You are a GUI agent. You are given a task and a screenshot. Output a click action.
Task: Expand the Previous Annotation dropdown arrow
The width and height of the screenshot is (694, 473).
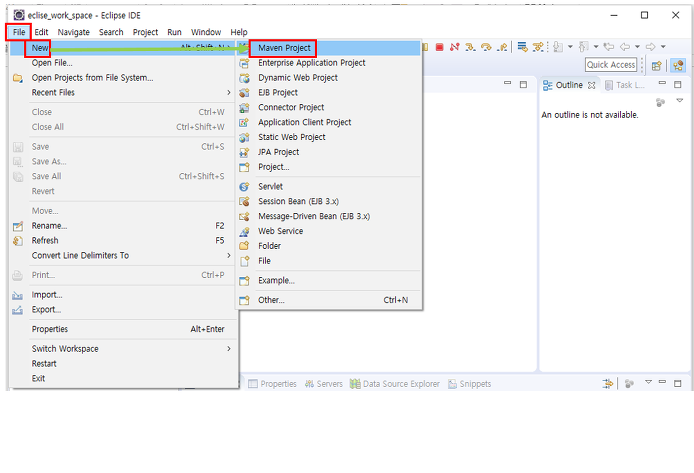click(596, 46)
